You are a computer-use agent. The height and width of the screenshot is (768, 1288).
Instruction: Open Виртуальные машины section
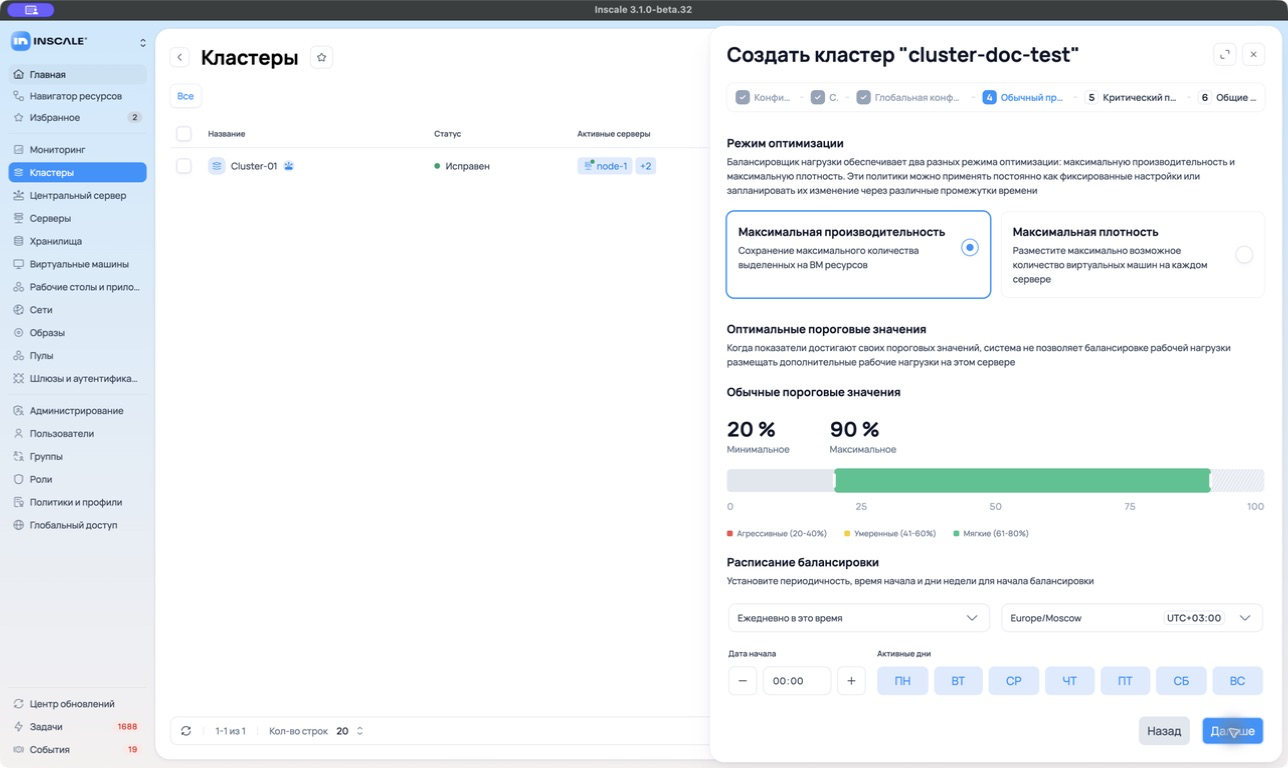(77, 264)
